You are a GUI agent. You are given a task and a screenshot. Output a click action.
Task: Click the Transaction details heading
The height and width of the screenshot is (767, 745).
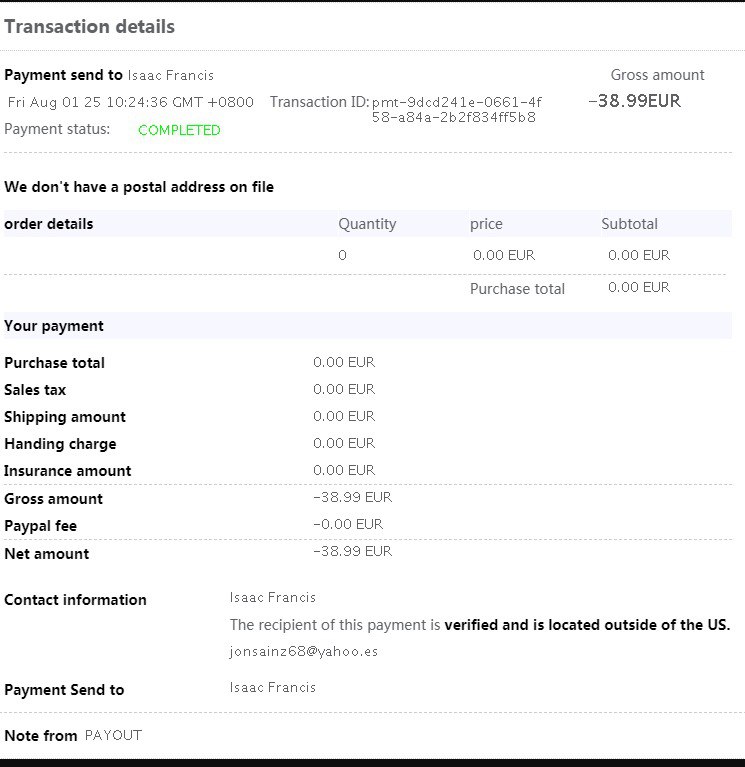90,27
